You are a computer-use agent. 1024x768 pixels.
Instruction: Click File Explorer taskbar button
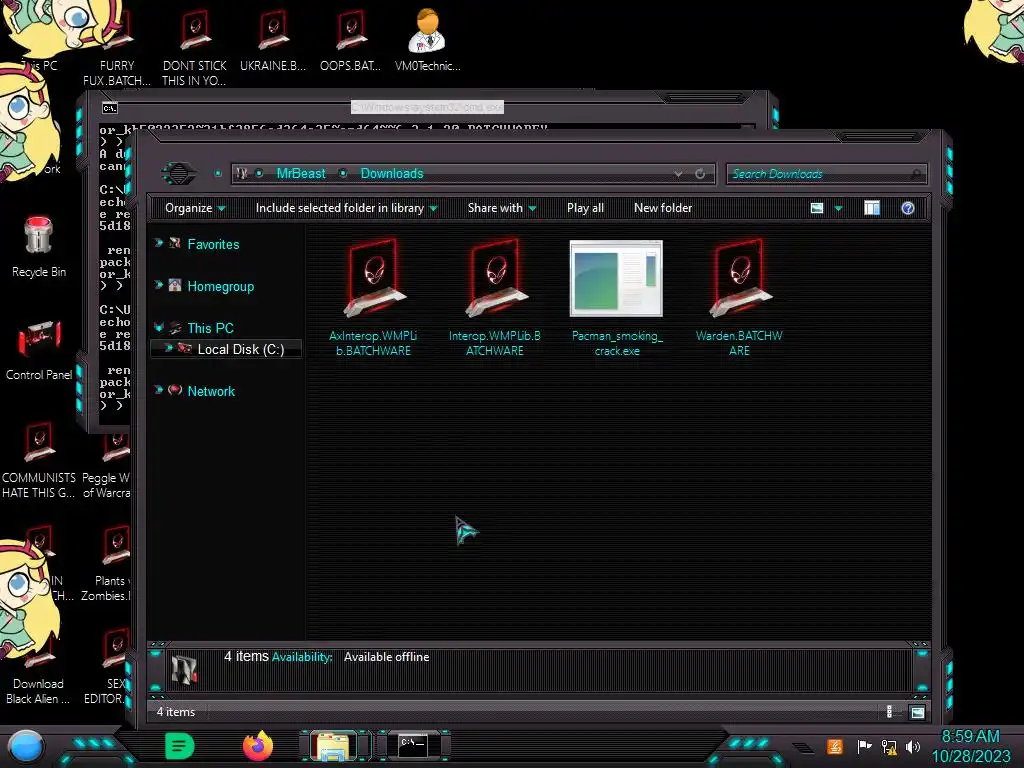333,746
